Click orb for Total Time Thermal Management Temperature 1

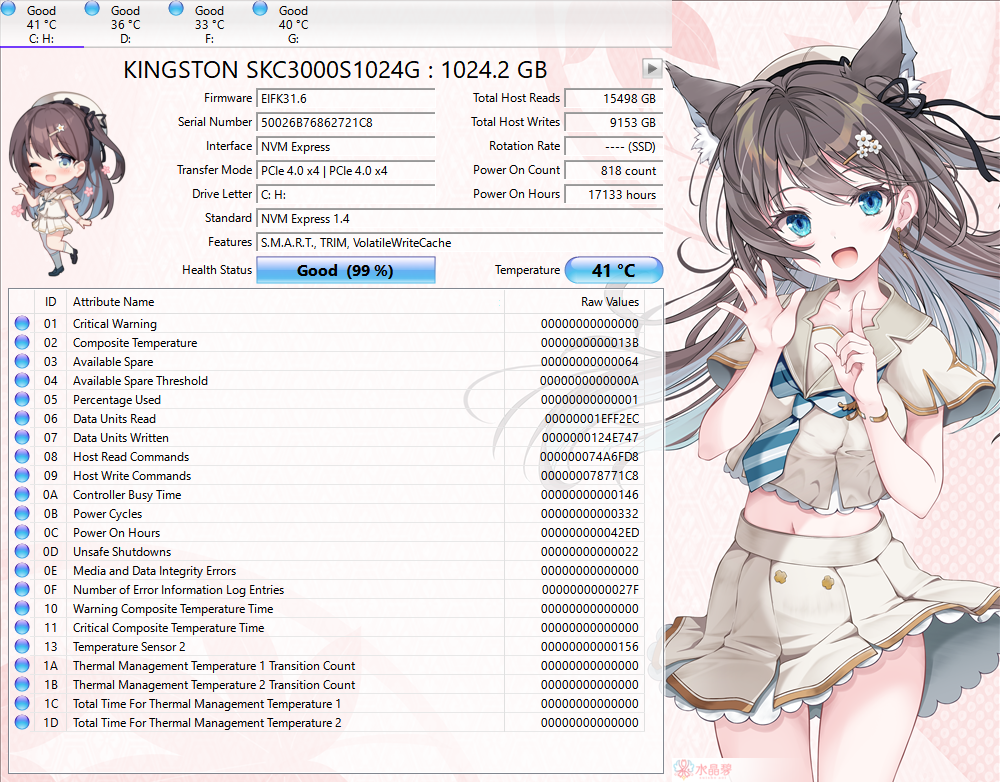click(x=22, y=704)
